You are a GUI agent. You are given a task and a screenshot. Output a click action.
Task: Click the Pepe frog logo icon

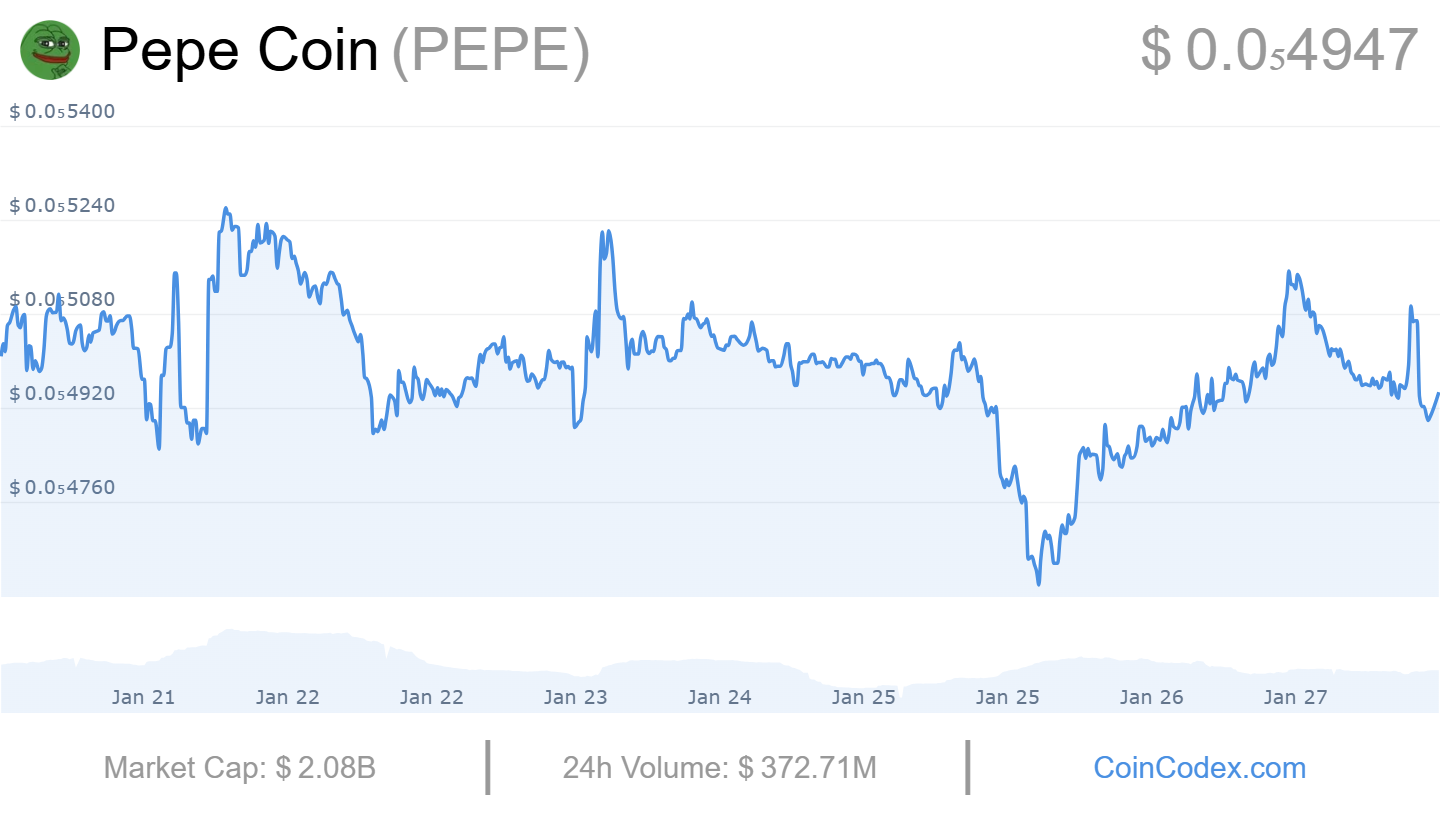click(x=49, y=50)
